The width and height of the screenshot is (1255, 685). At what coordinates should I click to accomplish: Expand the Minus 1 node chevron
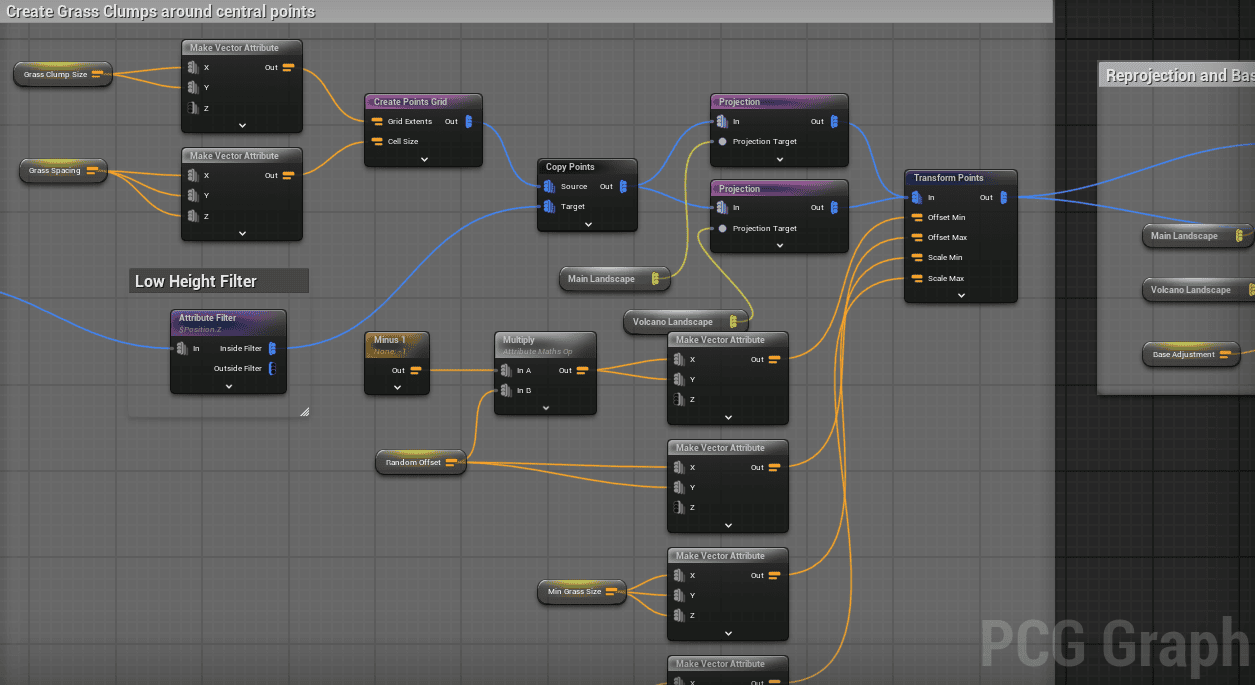(397, 387)
